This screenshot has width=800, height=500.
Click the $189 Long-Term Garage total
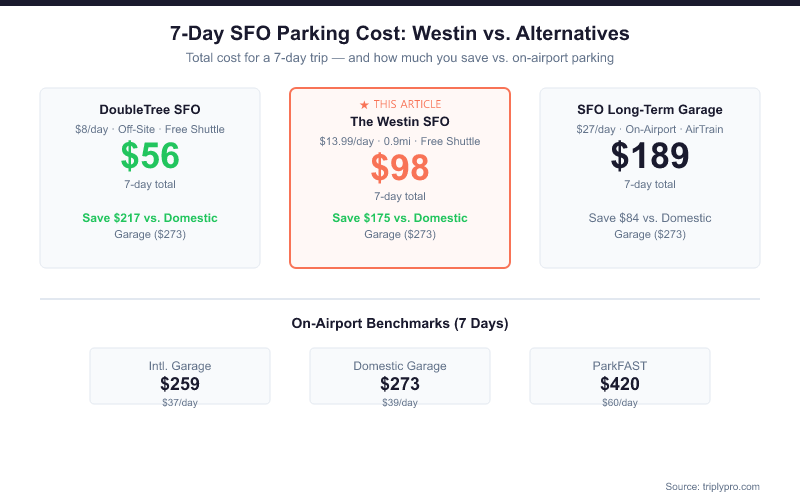click(x=650, y=156)
